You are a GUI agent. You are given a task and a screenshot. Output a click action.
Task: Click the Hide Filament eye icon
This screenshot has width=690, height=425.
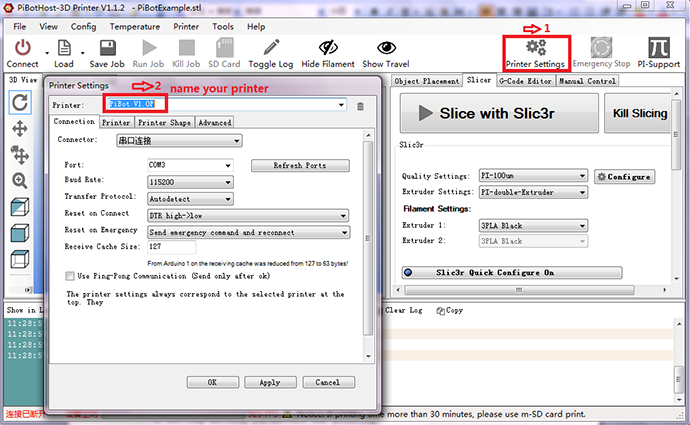click(328, 47)
